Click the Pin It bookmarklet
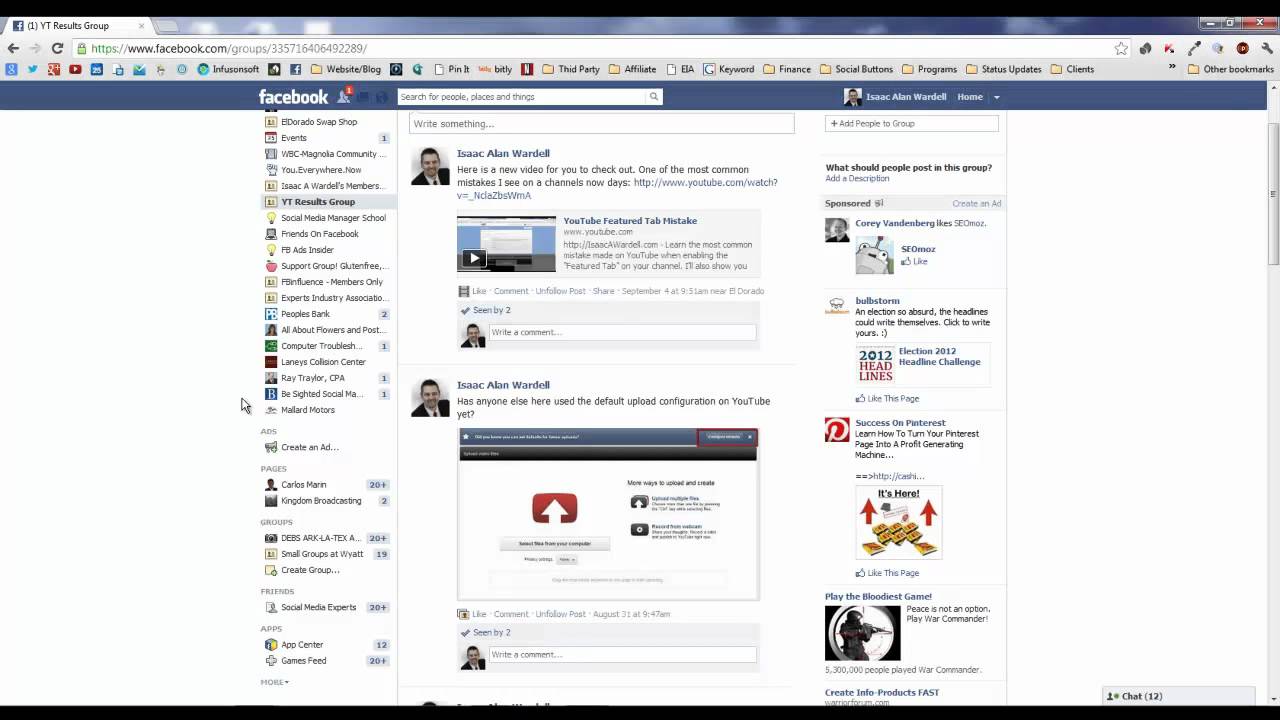This screenshot has height=720, width=1280. click(x=451, y=69)
